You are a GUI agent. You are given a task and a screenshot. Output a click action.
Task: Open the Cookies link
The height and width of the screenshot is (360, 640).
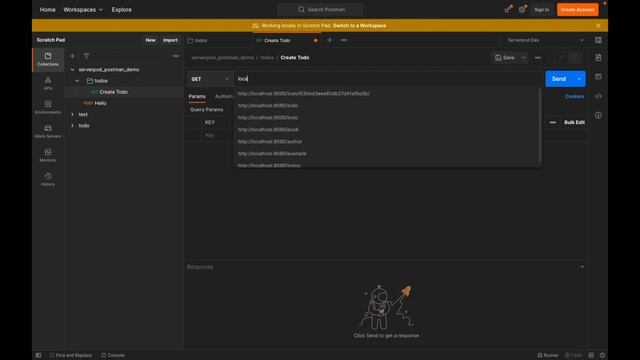pos(574,96)
